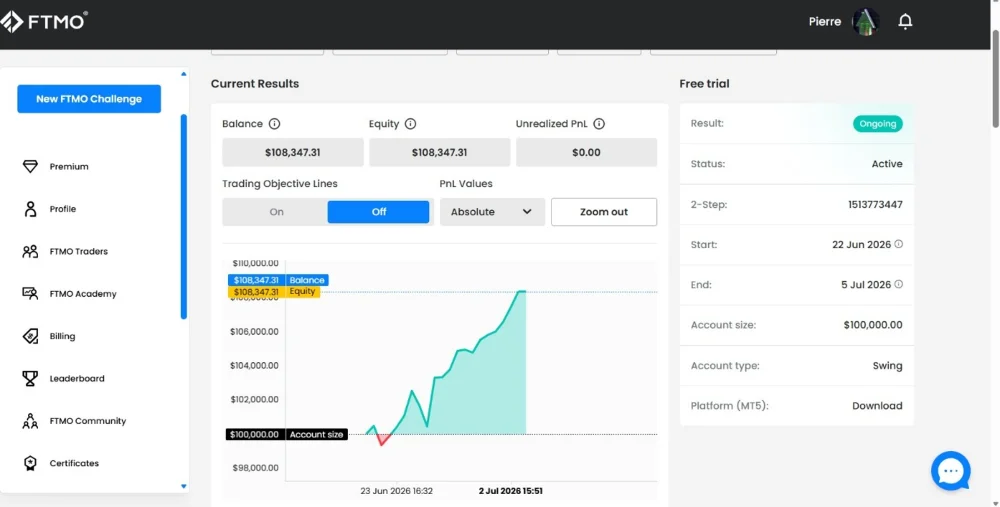The image size is (1000, 507).
Task: Download the MT5 platform
Action: [877, 406]
